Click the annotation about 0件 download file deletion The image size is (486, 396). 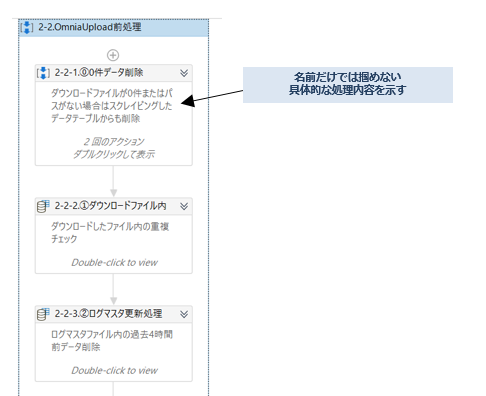point(112,106)
